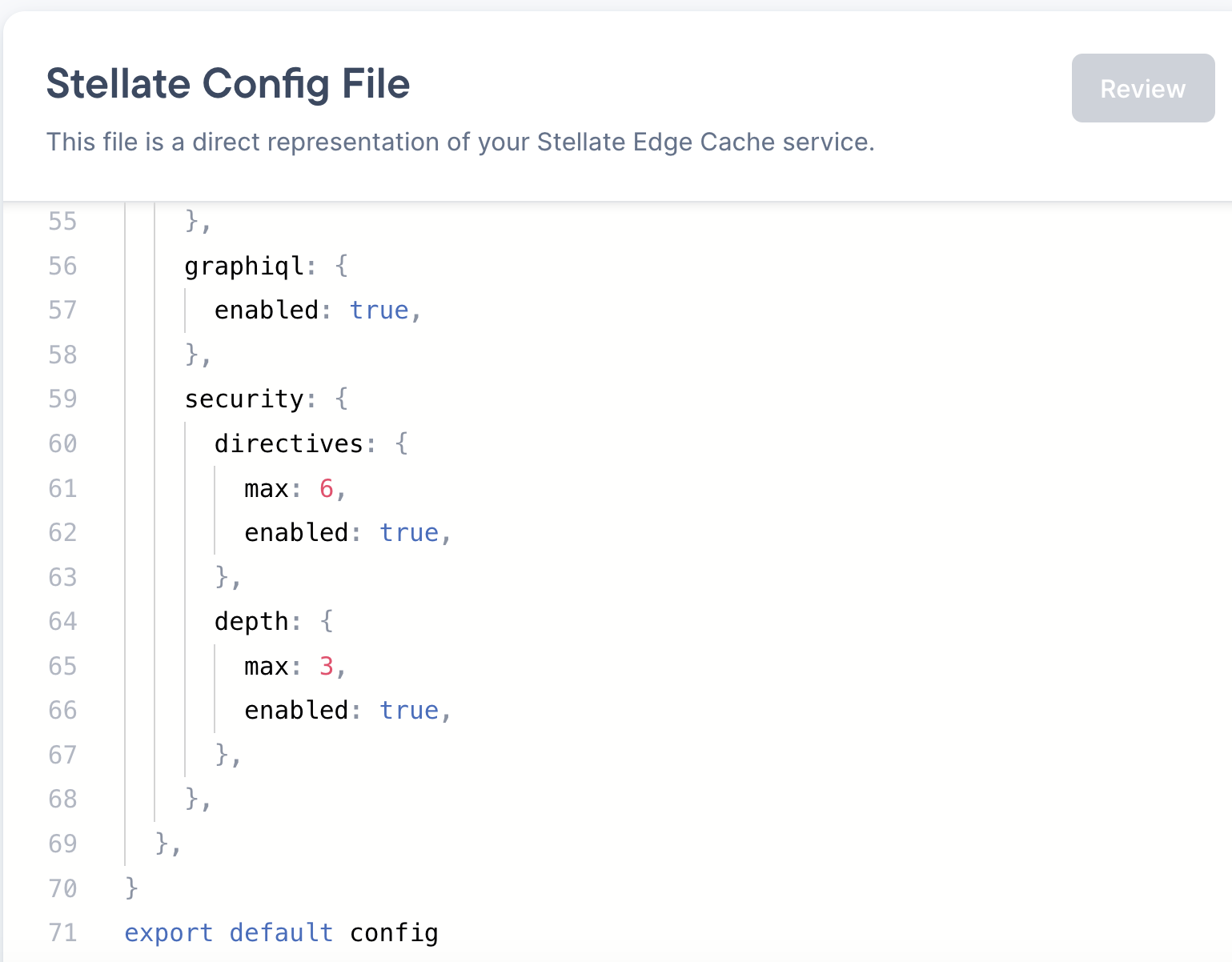This screenshot has height=962, width=1232.
Task: Click the enabled value true on line 57
Action: click(380, 311)
